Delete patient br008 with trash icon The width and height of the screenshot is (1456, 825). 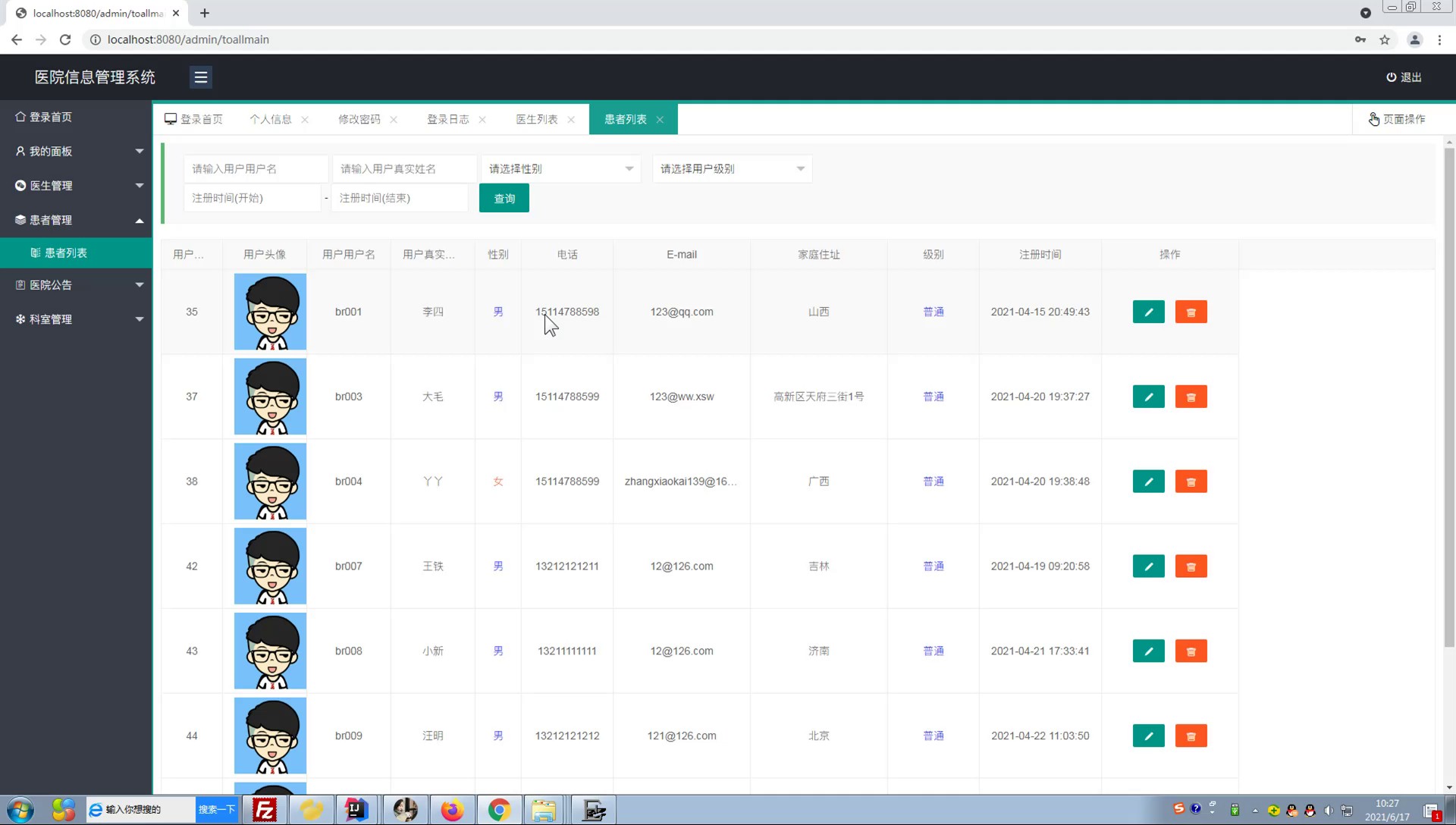(1191, 651)
